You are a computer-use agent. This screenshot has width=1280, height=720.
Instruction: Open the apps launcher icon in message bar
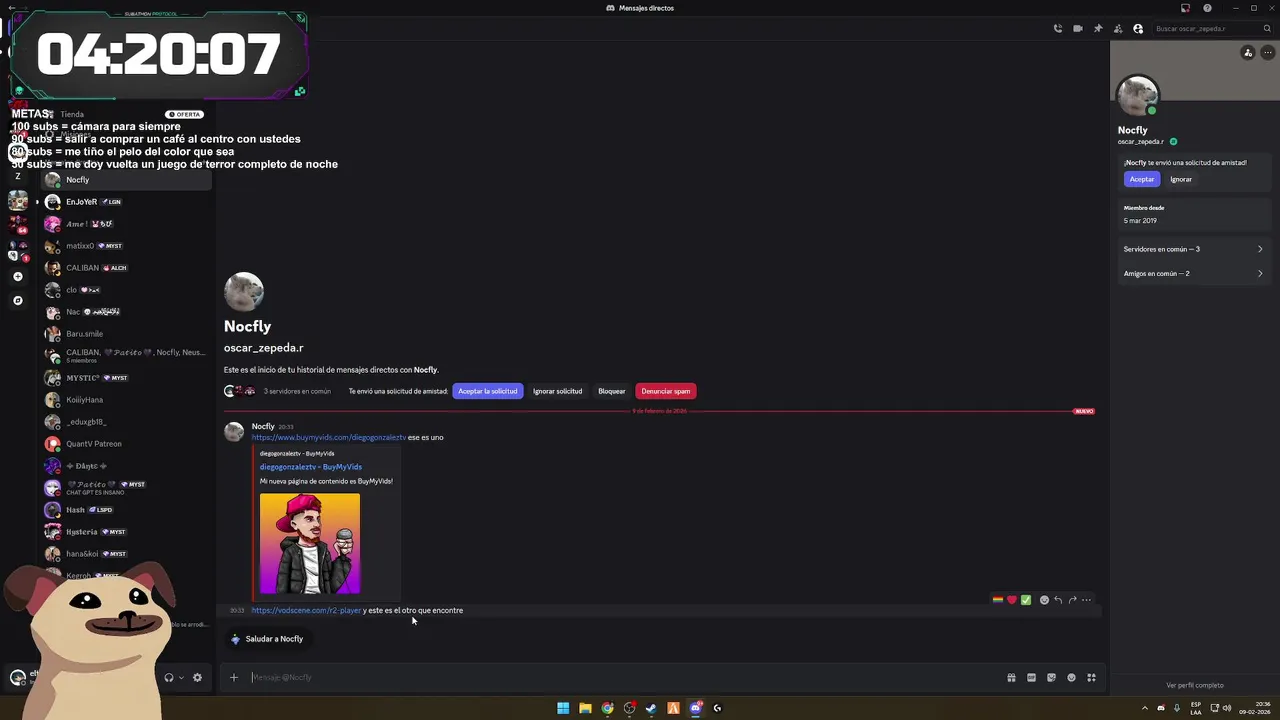coord(1091,677)
